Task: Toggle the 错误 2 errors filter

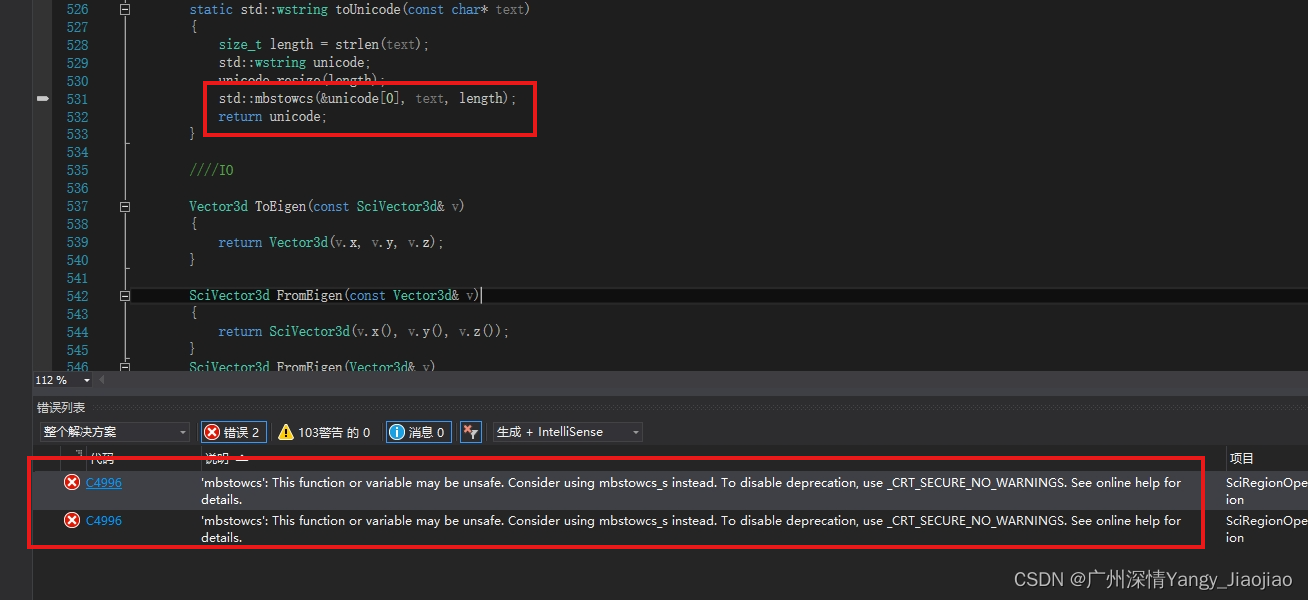Action: pyautogui.click(x=233, y=432)
